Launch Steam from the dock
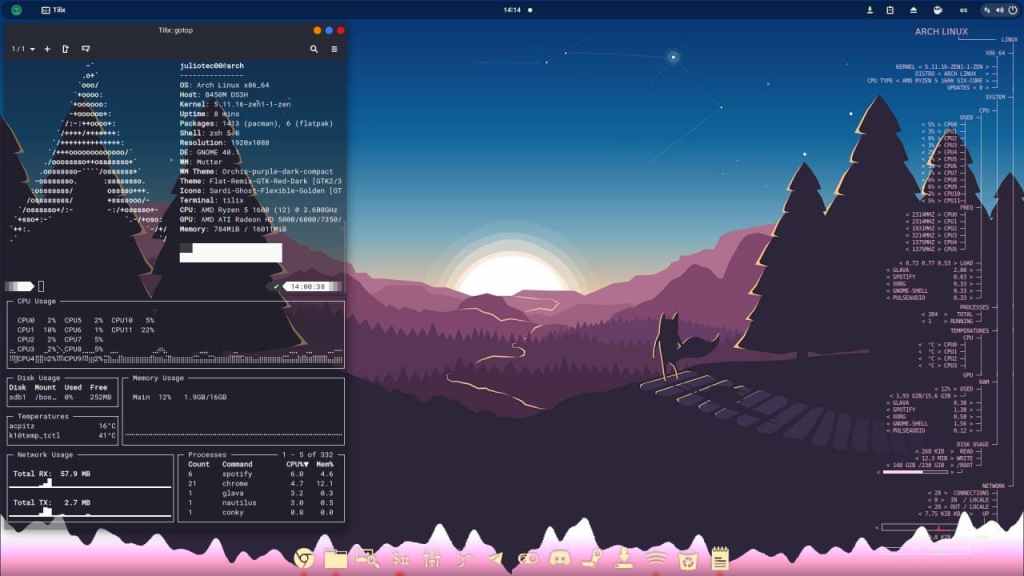The image size is (1024, 576). [592, 558]
